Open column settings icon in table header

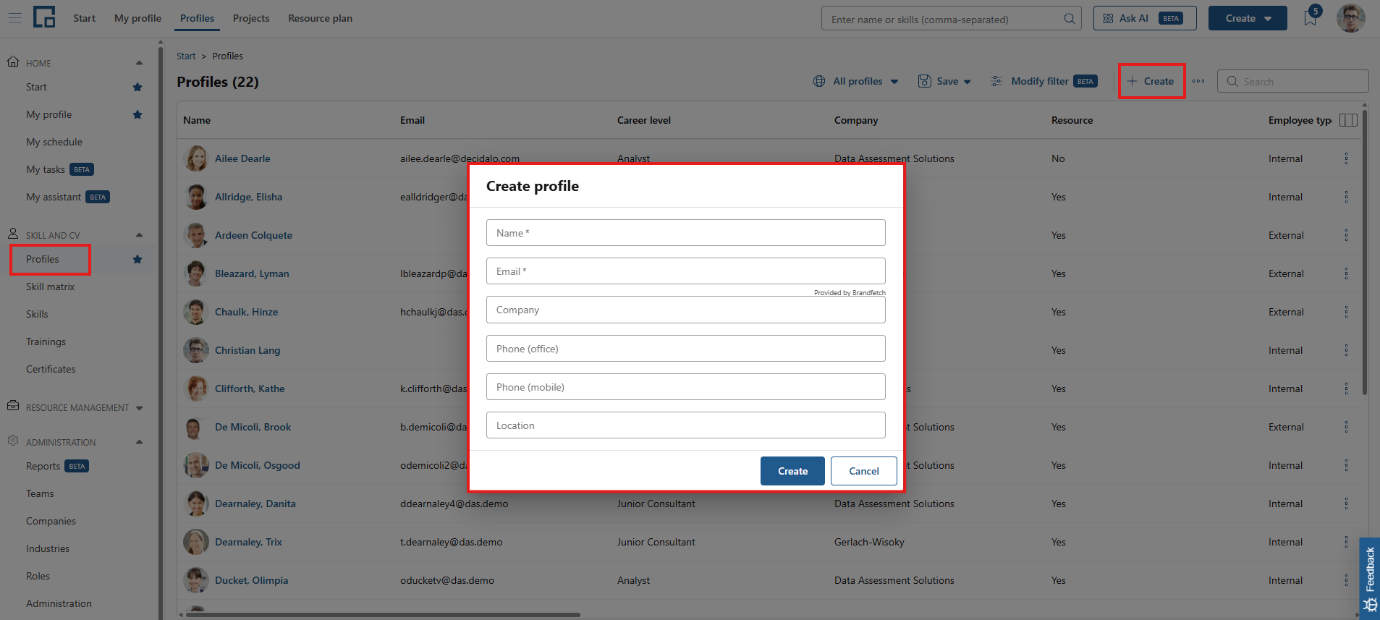(1348, 120)
